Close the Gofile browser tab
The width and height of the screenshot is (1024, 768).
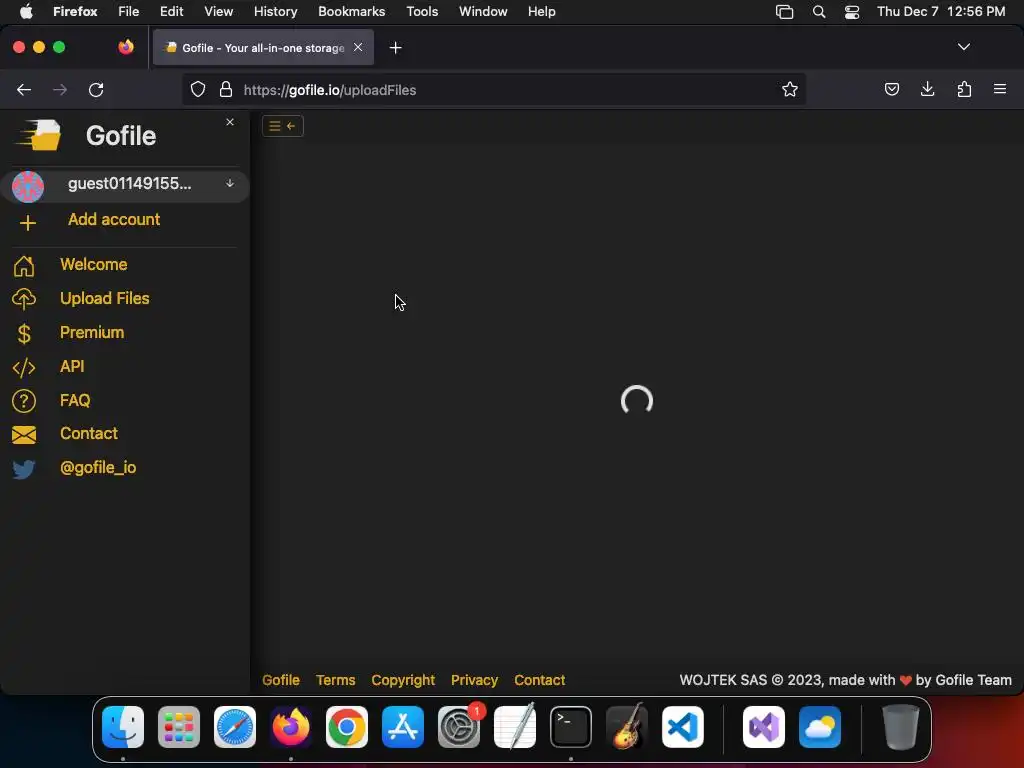(358, 47)
